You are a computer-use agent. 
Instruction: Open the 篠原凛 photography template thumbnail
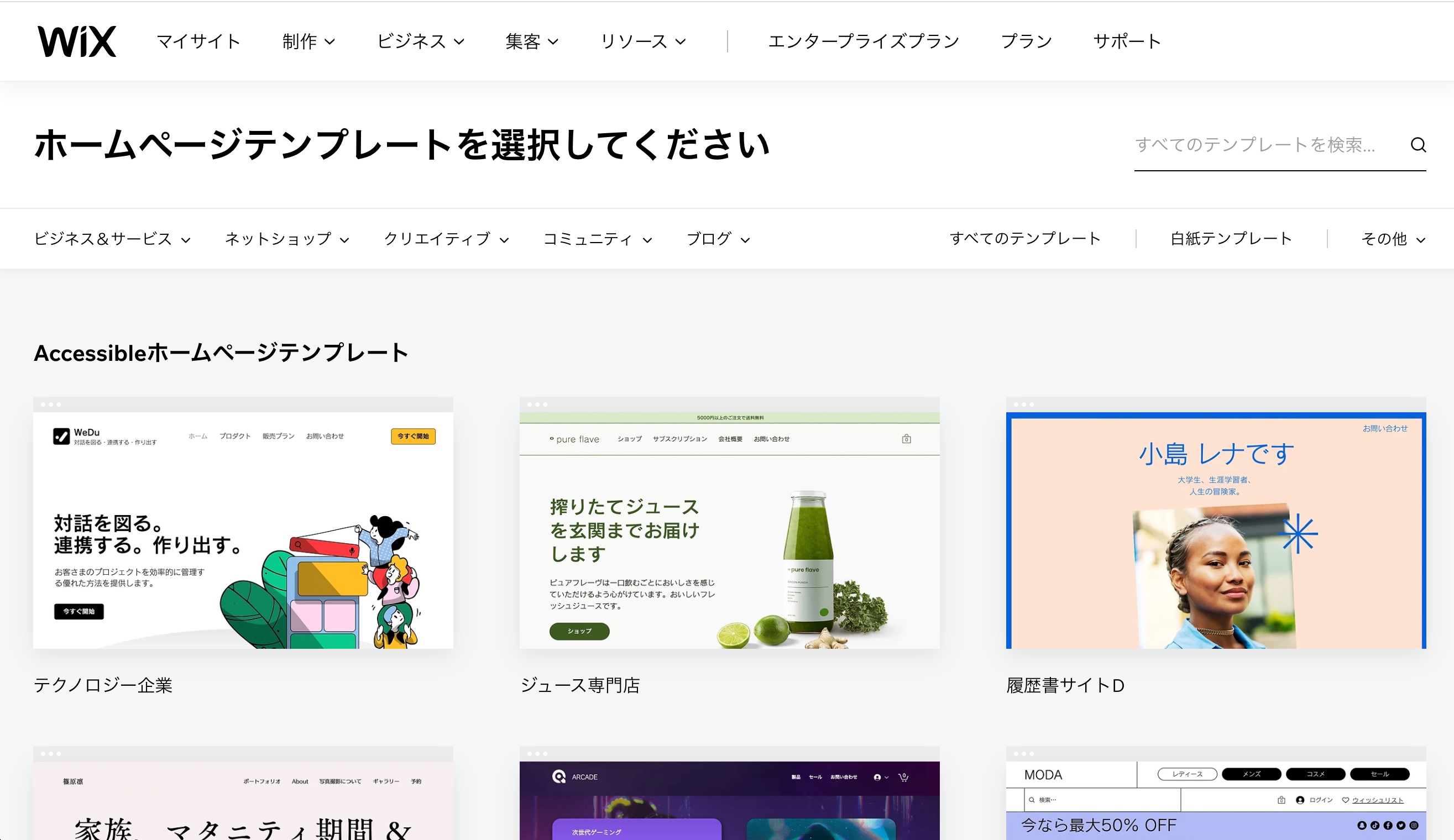[243, 793]
